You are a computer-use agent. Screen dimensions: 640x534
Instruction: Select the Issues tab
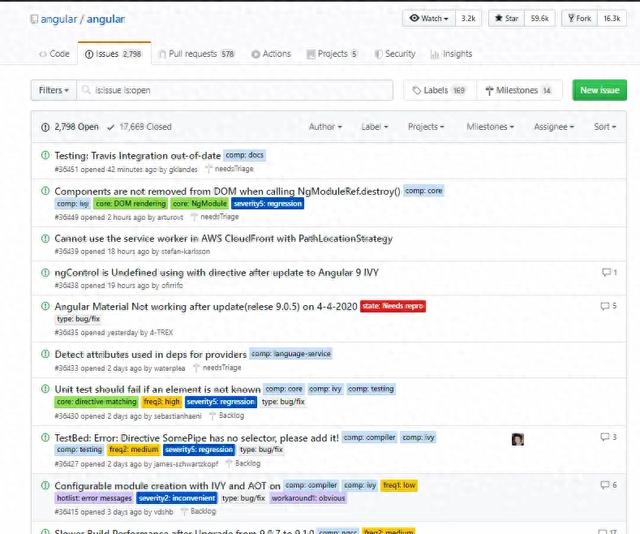click(x=113, y=54)
